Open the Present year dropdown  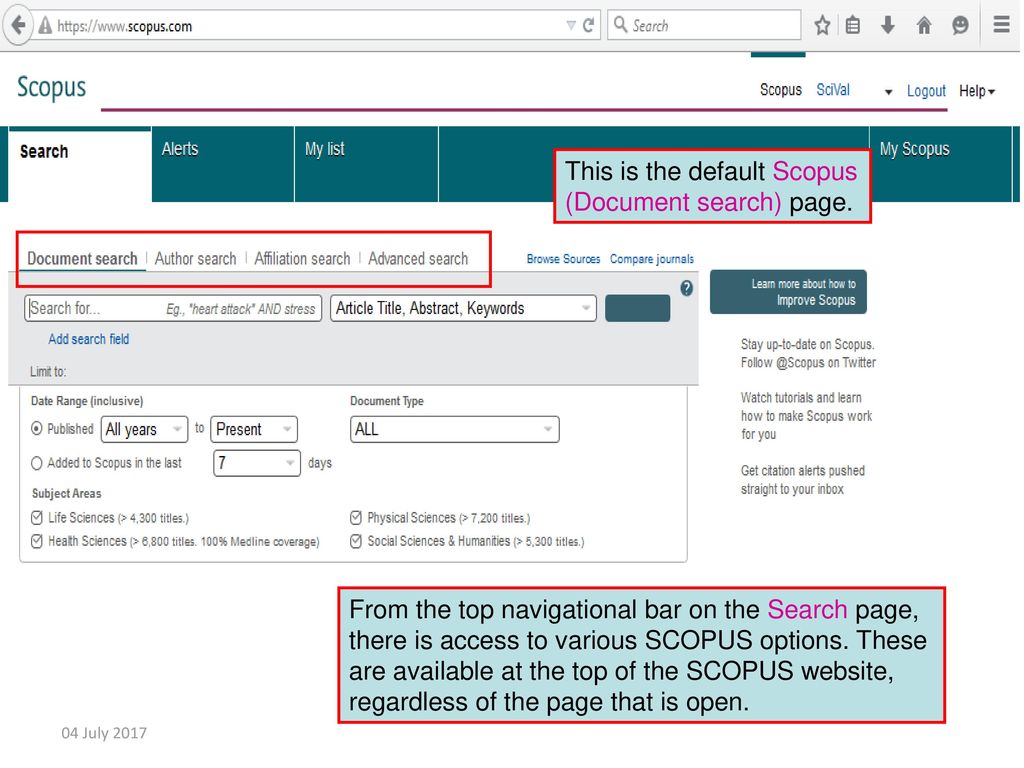pos(254,429)
